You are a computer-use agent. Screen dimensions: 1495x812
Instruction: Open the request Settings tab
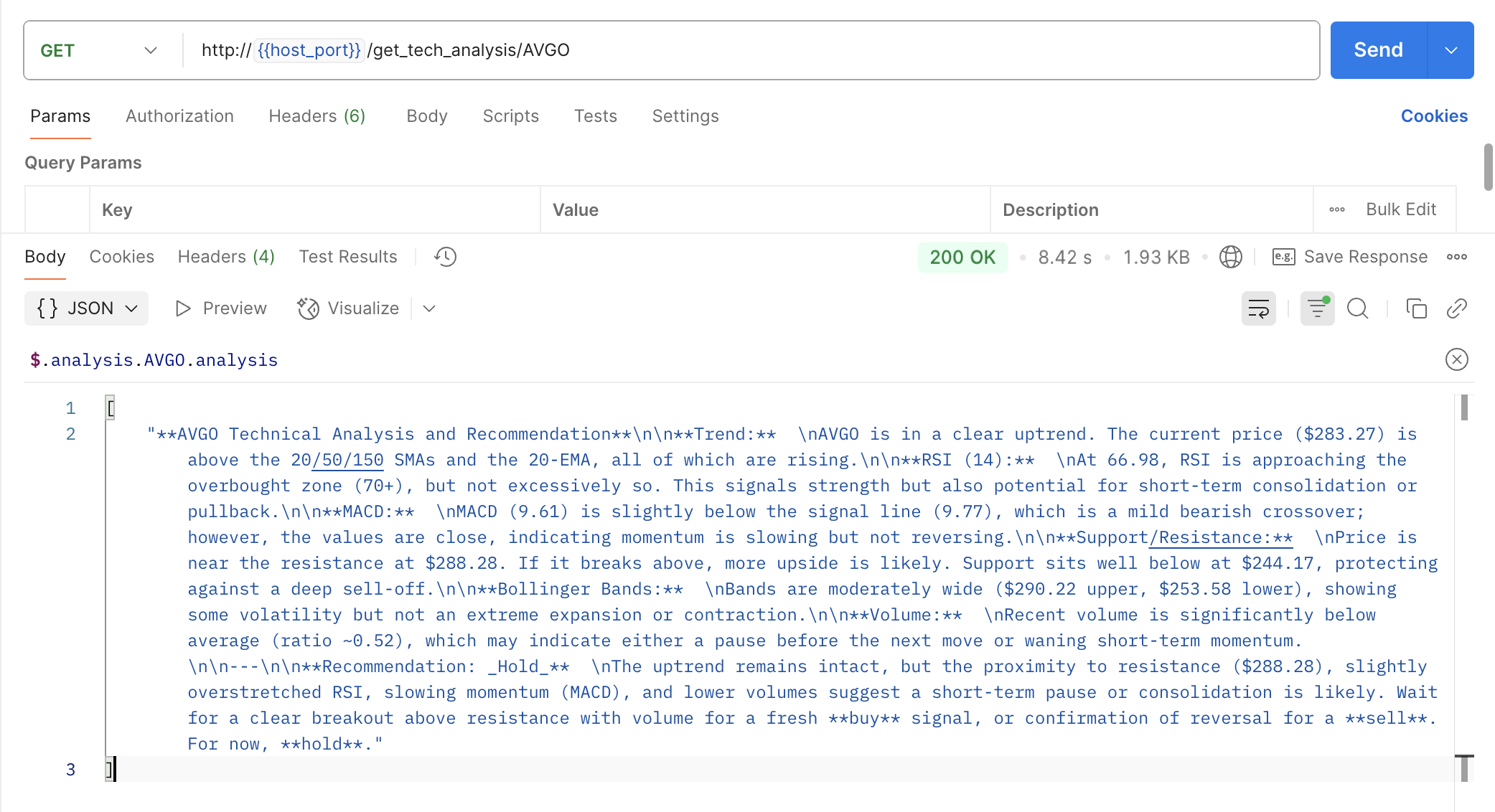pos(685,116)
